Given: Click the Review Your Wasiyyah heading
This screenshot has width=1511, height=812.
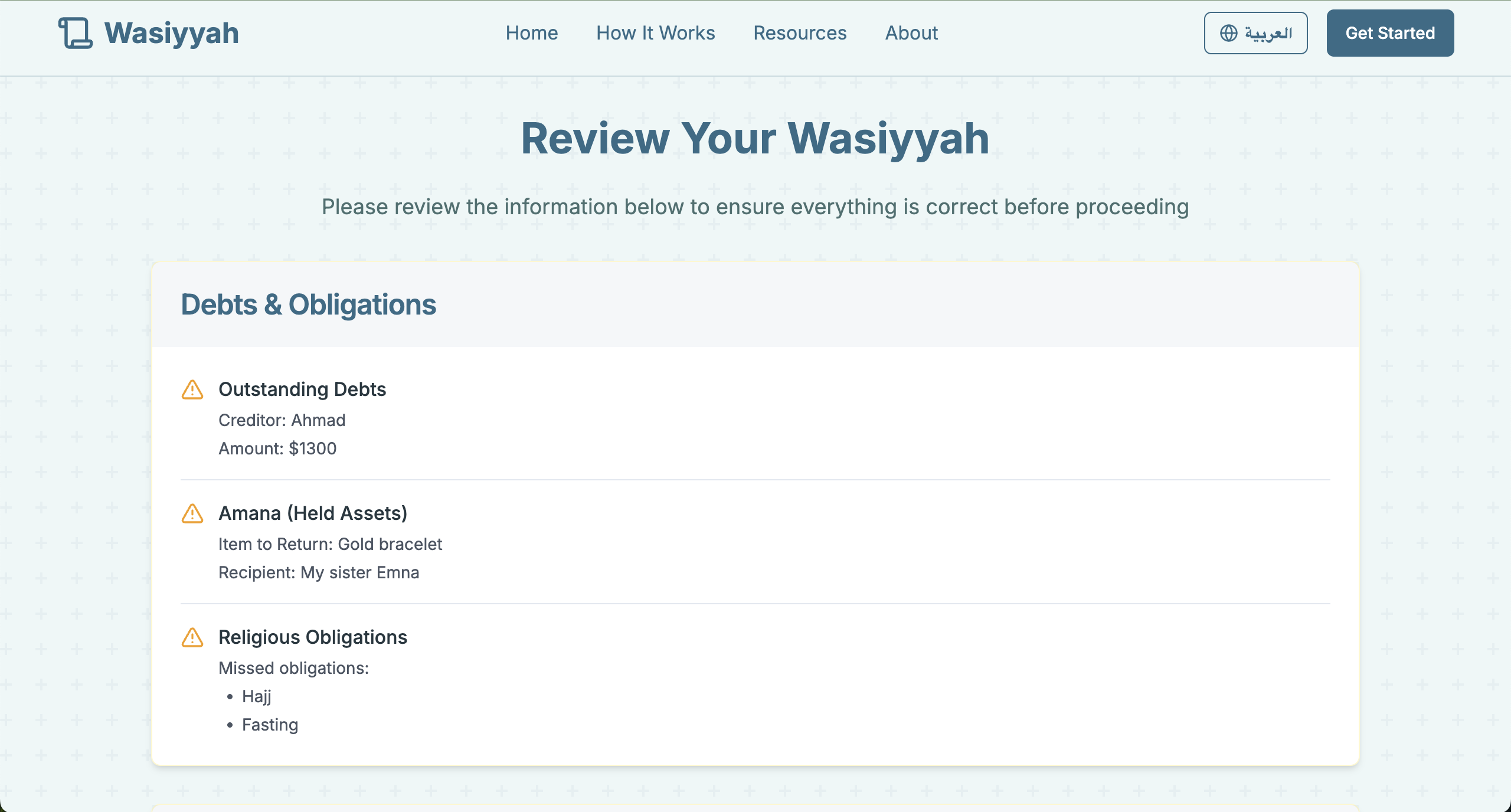Looking at the screenshot, I should pos(755,139).
